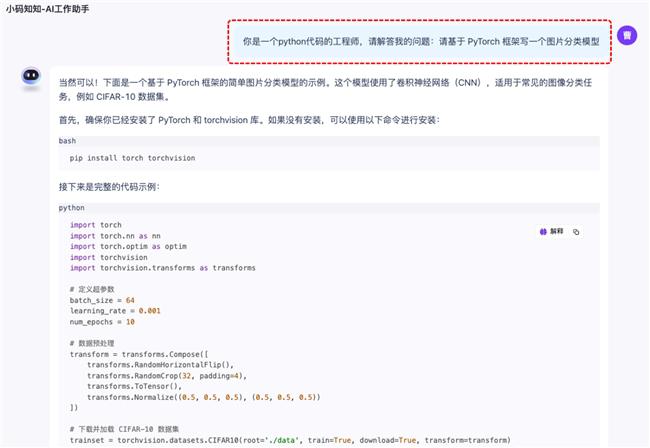The height and width of the screenshot is (448, 650).
Task: Copy the Python code with the copy icon
Action: 576,232
